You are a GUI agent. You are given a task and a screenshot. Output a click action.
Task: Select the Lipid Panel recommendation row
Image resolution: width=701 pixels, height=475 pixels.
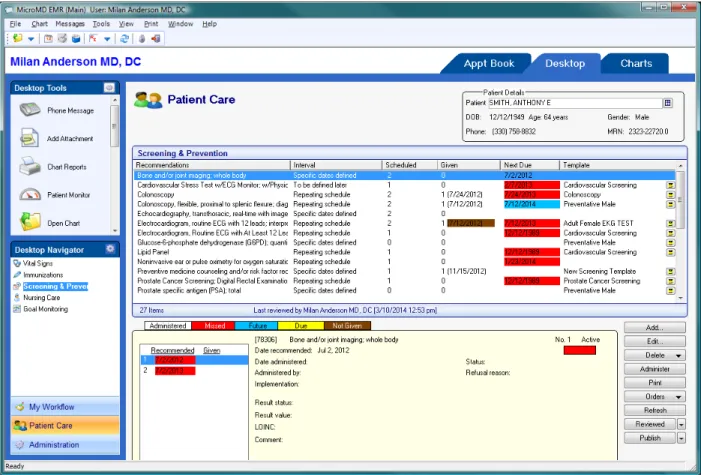pyautogui.click(x=405, y=252)
